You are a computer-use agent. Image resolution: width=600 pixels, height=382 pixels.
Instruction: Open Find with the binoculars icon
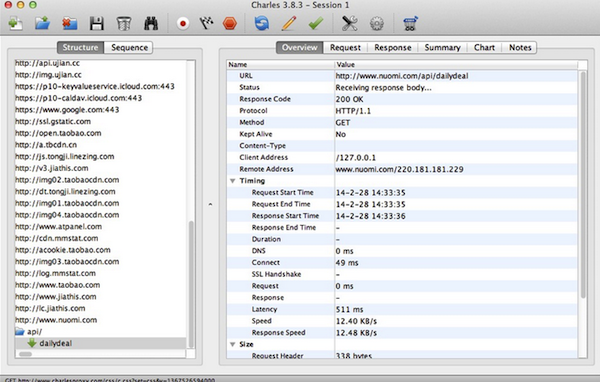[x=151, y=24]
